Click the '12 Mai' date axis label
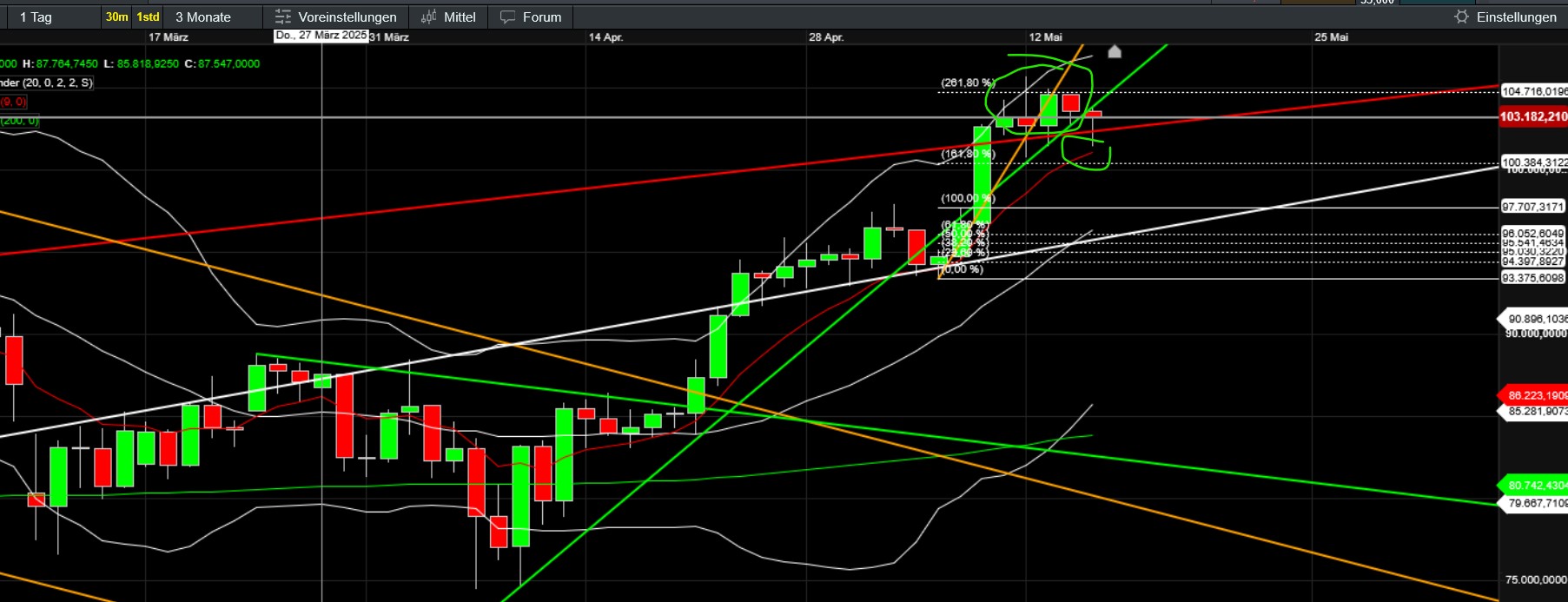This screenshot has height=602, width=1568. click(1045, 37)
